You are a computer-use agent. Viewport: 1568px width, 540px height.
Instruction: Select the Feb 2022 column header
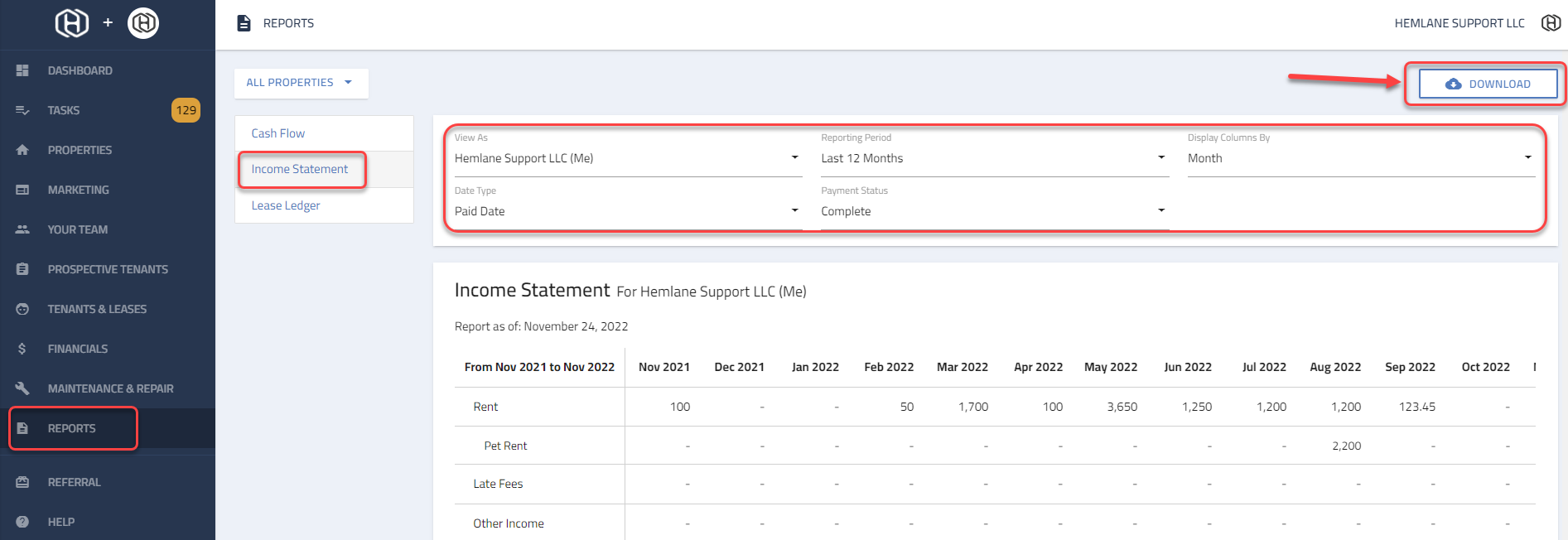889,367
